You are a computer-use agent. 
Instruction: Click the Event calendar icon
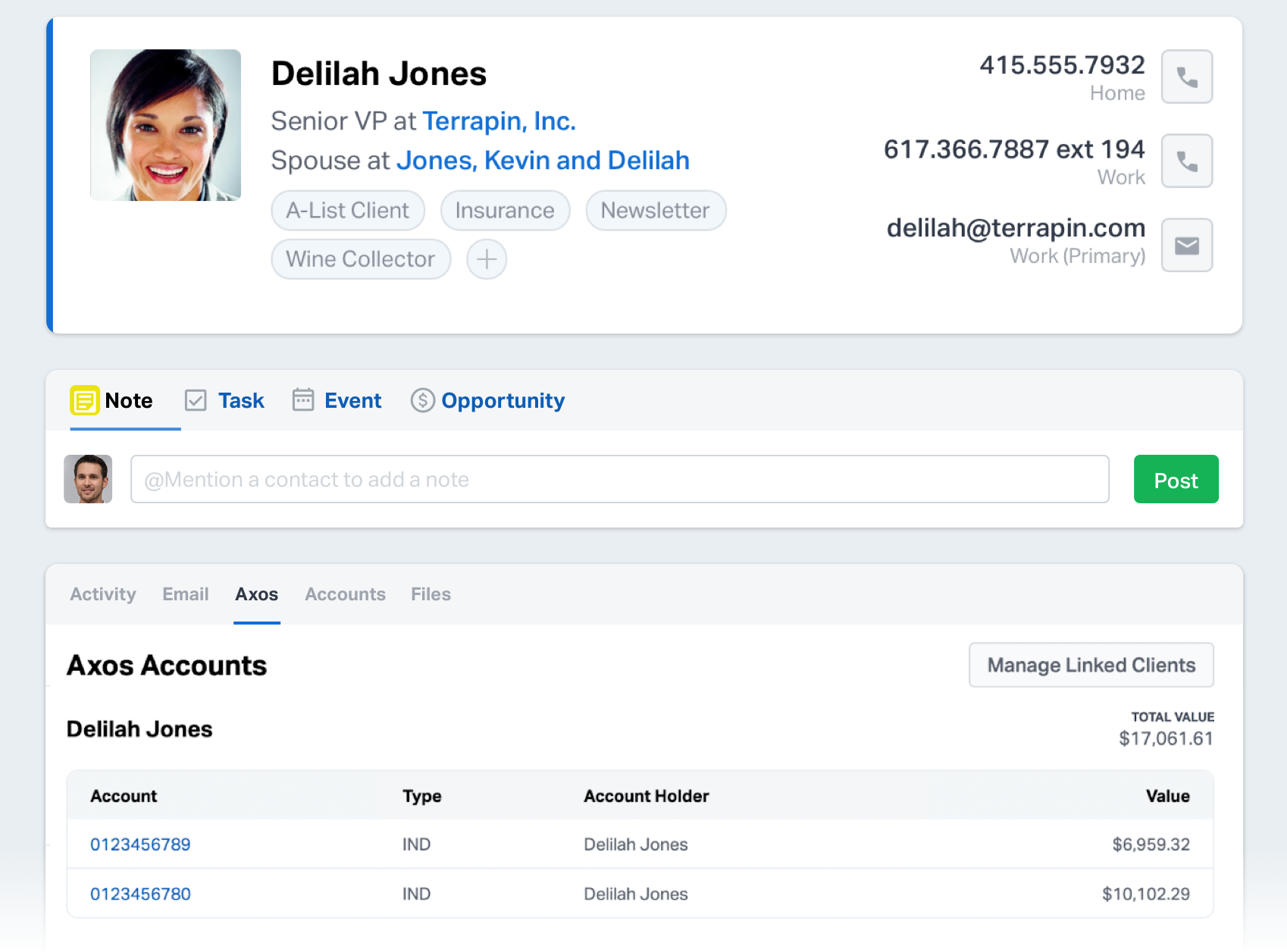coord(303,399)
